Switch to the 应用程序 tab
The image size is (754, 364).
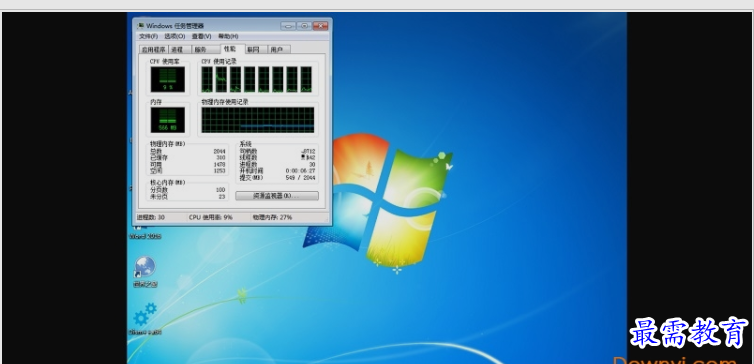point(153,50)
